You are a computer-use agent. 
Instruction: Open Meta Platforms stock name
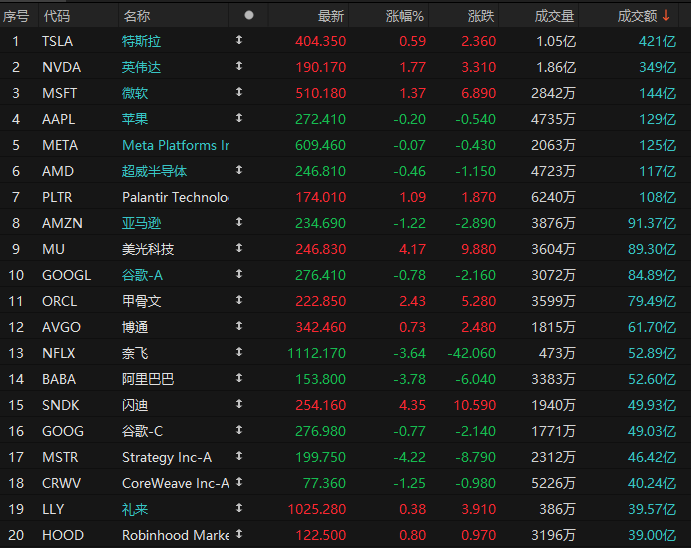175,145
